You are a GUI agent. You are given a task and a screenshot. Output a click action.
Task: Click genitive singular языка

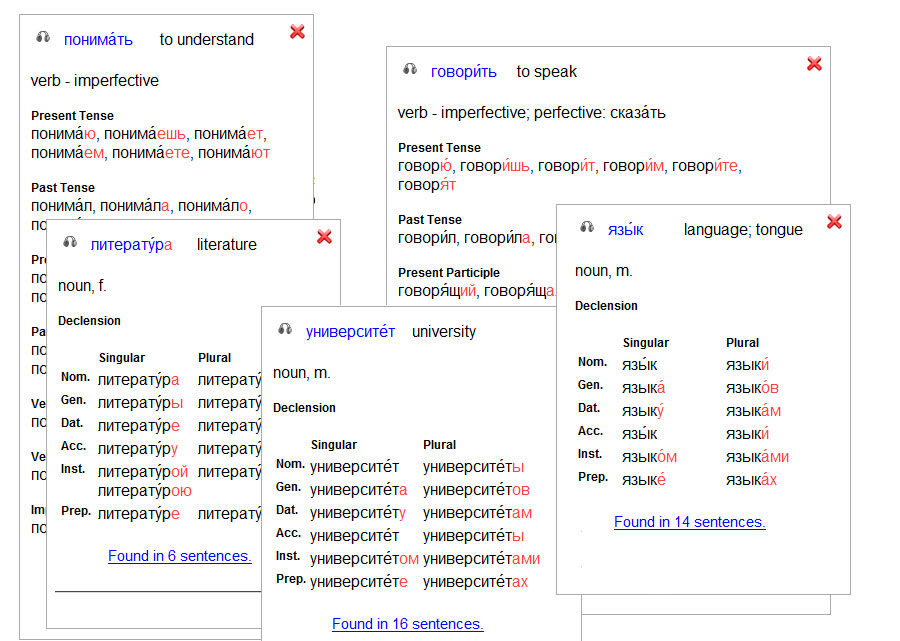pos(643,388)
